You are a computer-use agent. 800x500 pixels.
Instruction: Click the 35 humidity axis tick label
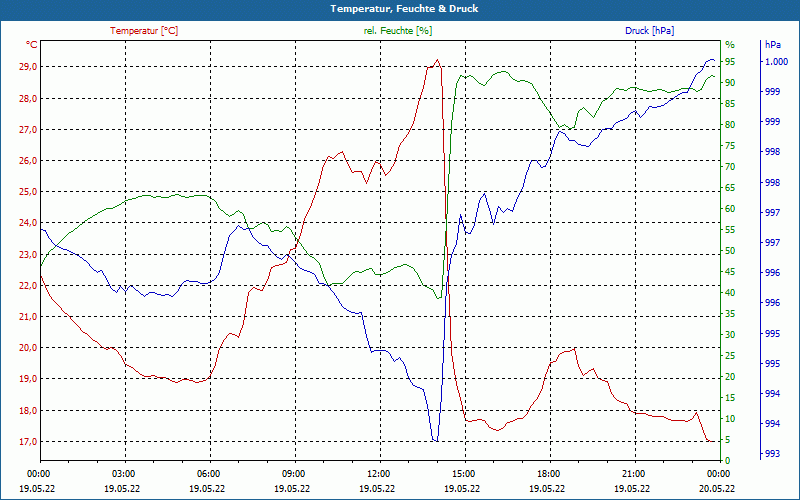click(730, 314)
